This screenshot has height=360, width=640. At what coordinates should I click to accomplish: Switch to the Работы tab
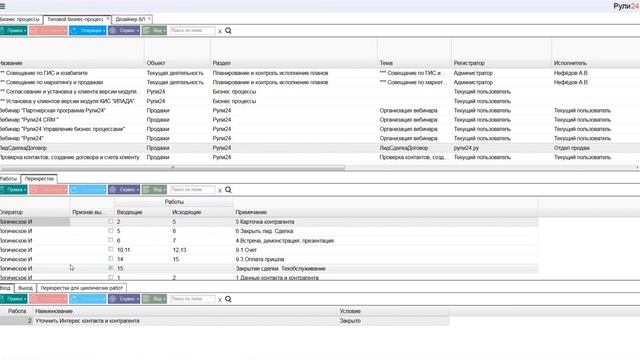9,179
